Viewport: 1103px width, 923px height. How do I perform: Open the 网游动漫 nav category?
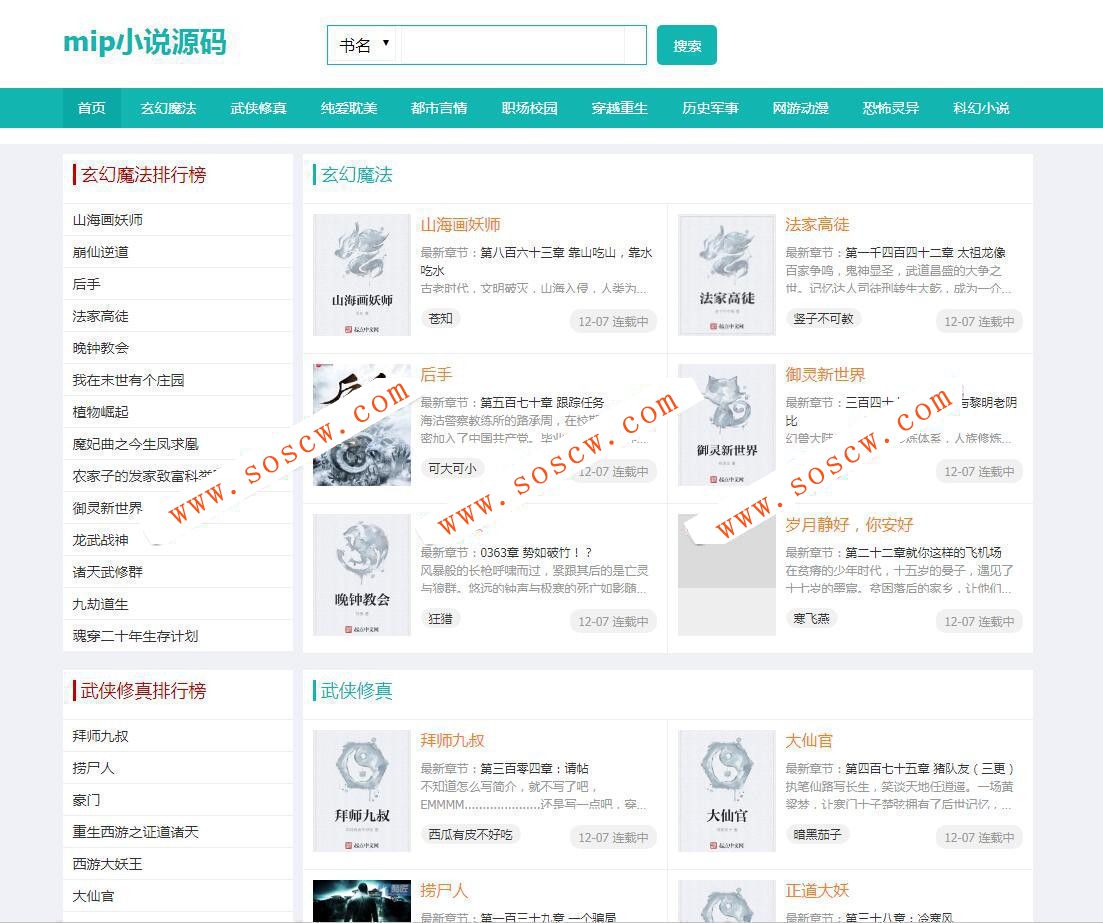tap(801, 108)
